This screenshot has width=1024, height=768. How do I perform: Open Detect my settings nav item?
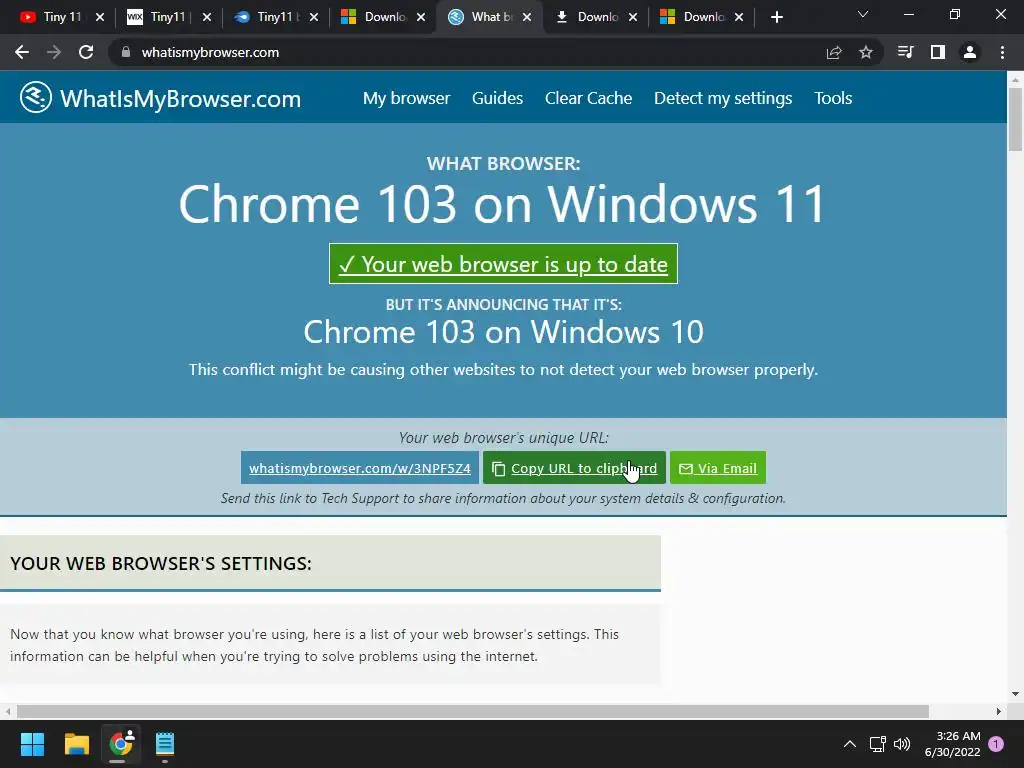click(x=723, y=98)
